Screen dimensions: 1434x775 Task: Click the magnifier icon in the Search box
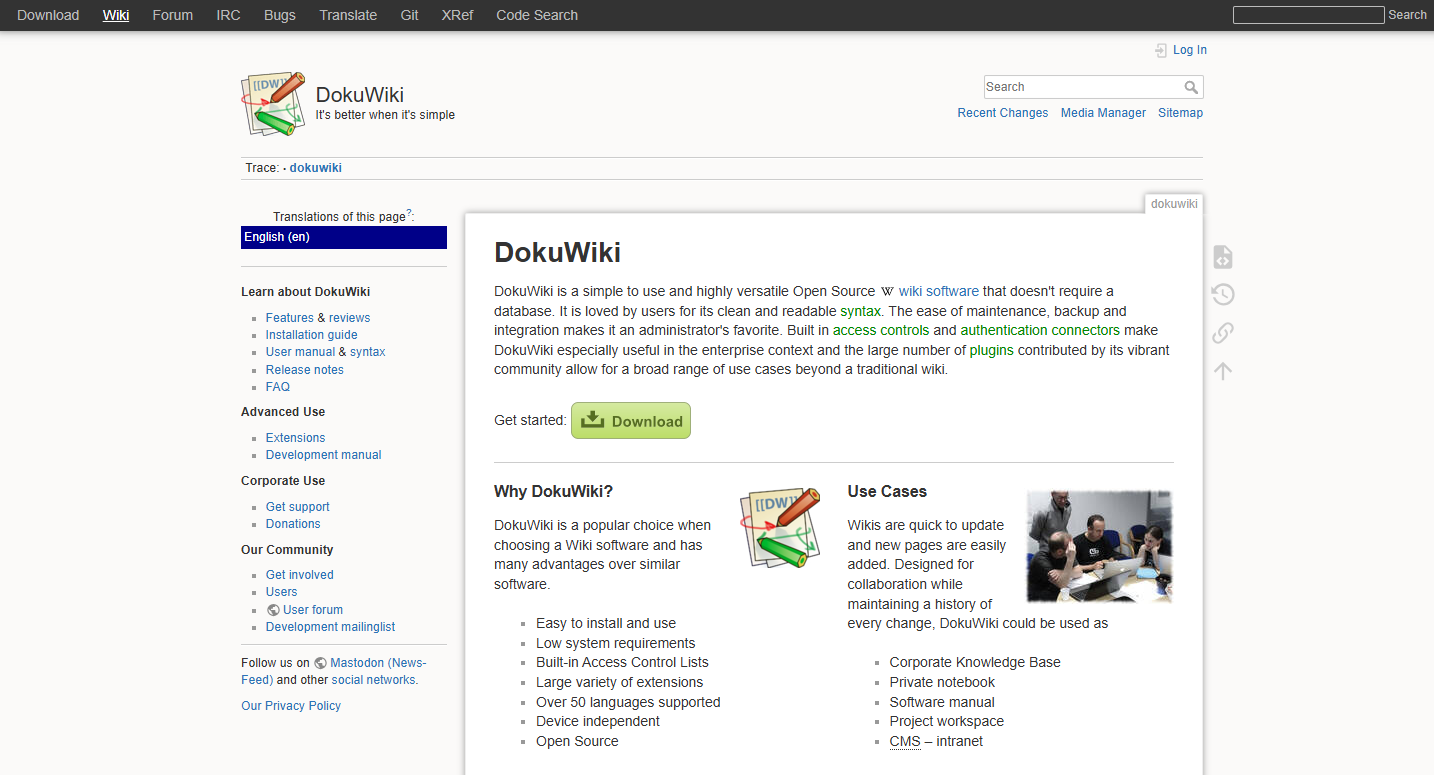tap(1191, 87)
